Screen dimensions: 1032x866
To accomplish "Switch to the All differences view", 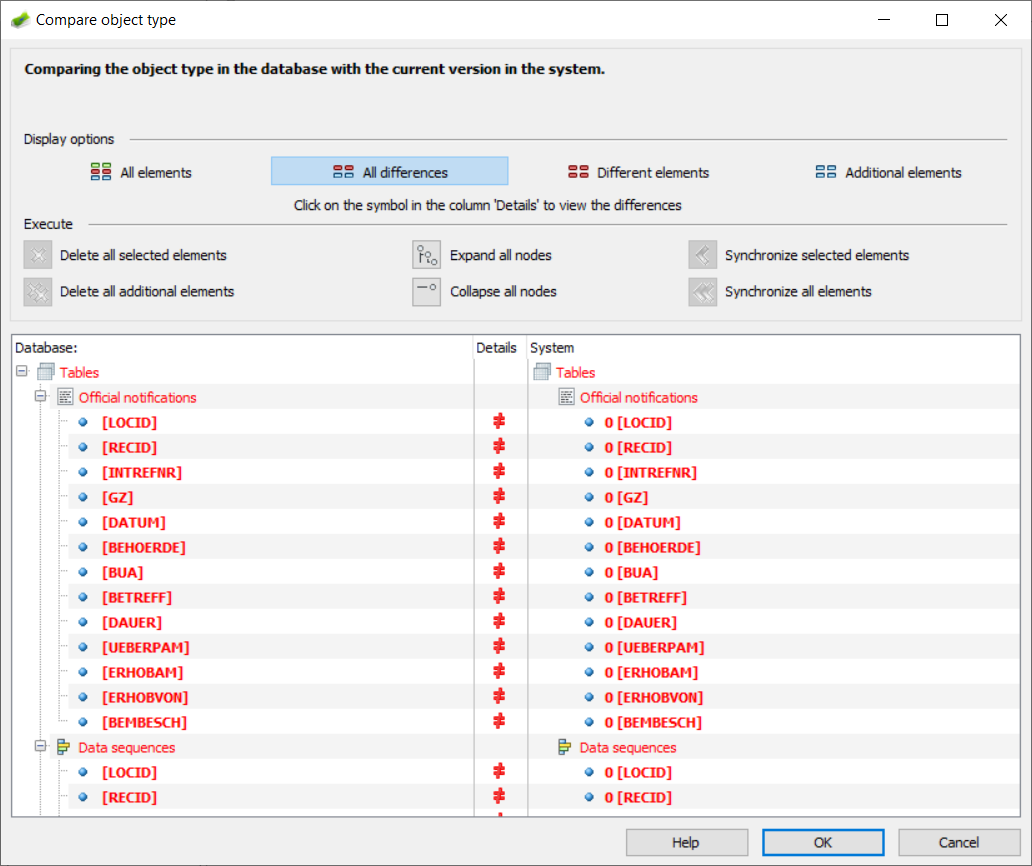I will pos(389,170).
